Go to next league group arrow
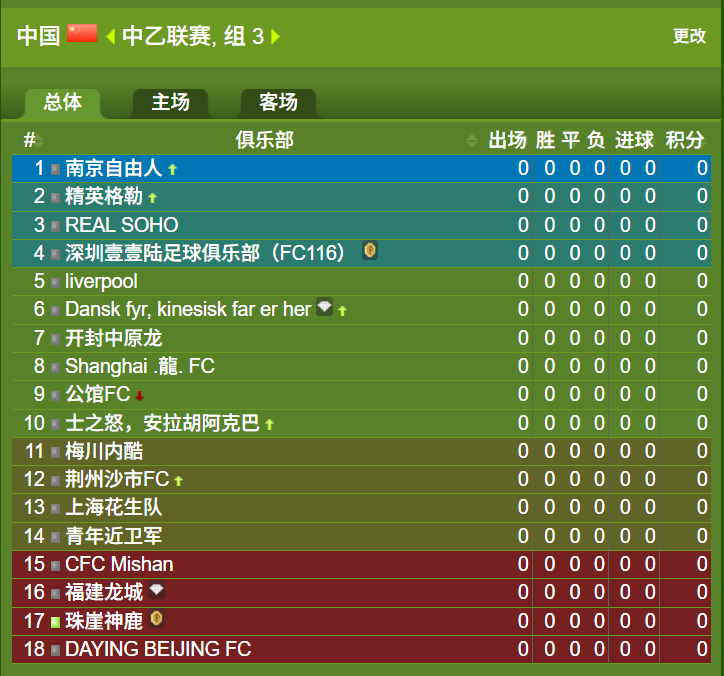Image resolution: width=724 pixels, height=676 pixels. coord(275,36)
